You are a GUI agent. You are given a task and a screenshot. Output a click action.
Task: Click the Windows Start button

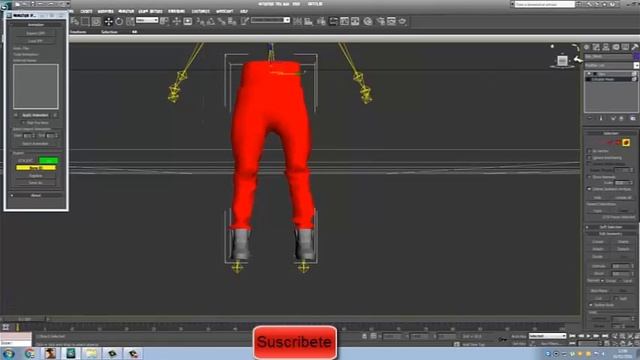tap(9, 353)
